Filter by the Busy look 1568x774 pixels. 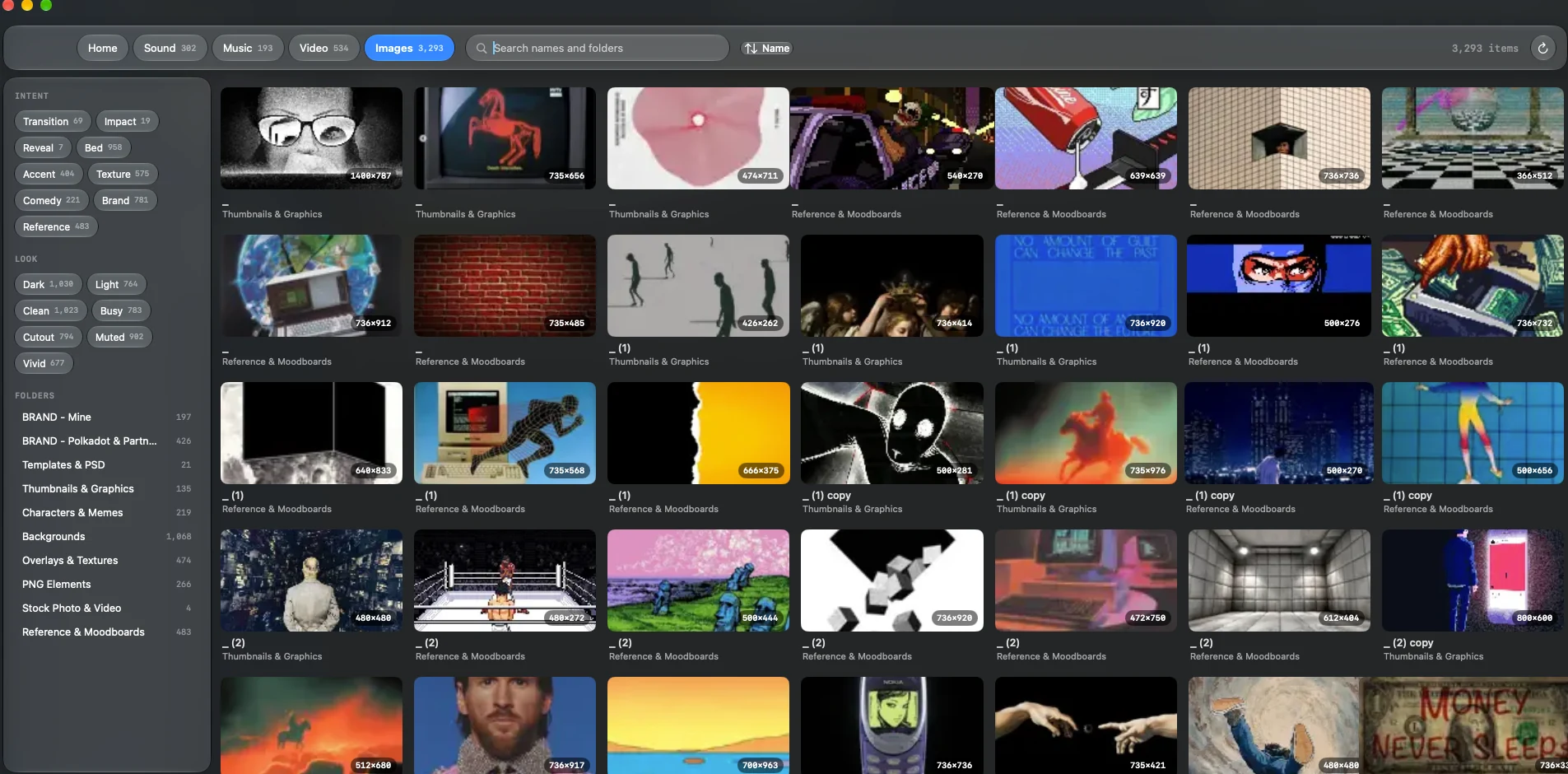click(x=121, y=310)
